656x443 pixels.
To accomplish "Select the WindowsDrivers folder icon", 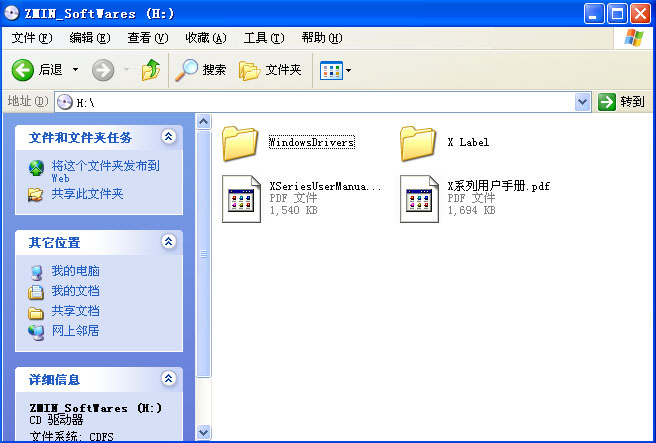I will 240,143.
